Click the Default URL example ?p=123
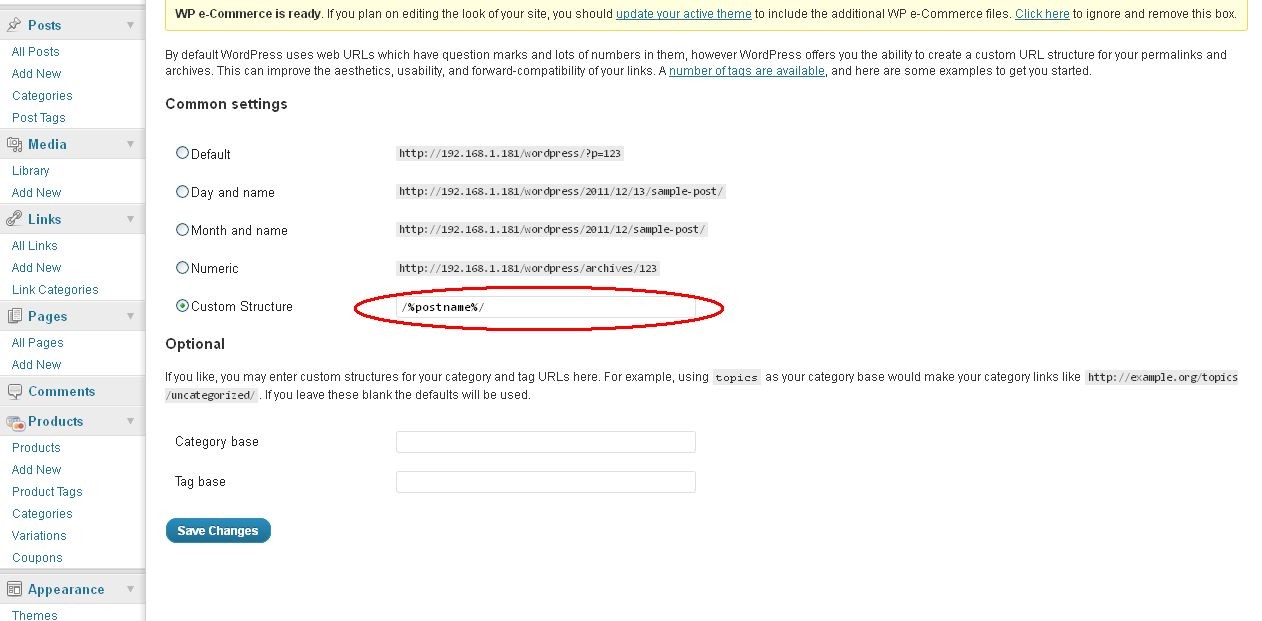This screenshot has height=621, width=1262. tap(511, 153)
